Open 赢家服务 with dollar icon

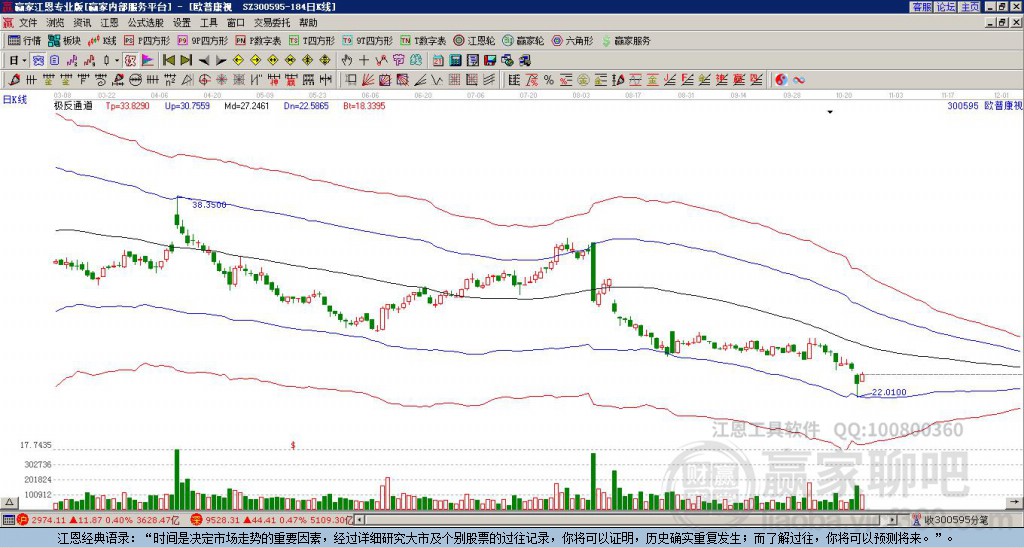(626, 40)
